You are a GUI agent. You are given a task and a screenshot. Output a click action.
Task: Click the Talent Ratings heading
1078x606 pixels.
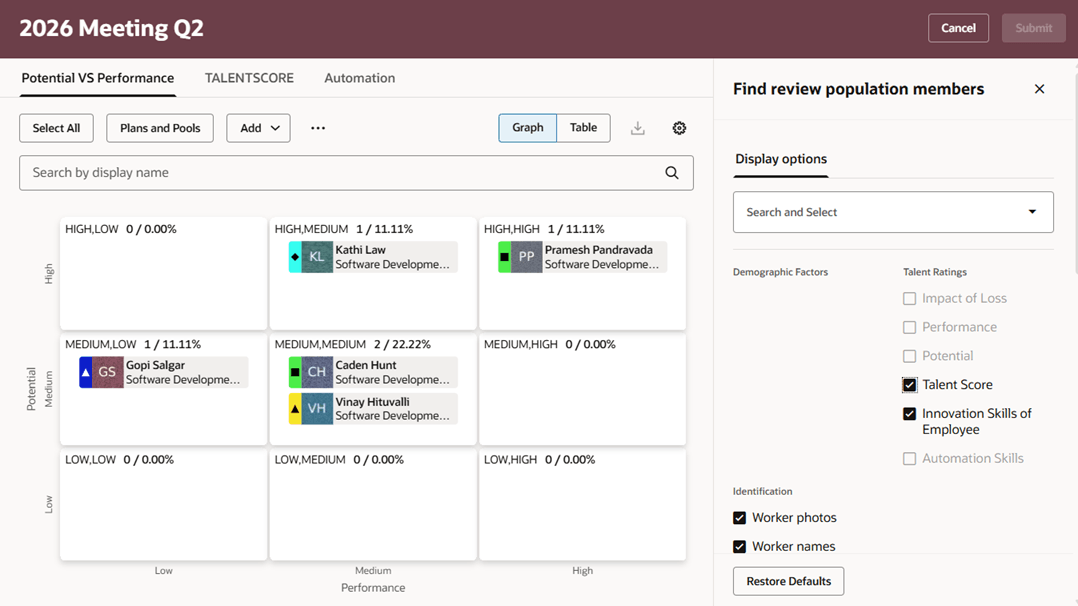(935, 272)
